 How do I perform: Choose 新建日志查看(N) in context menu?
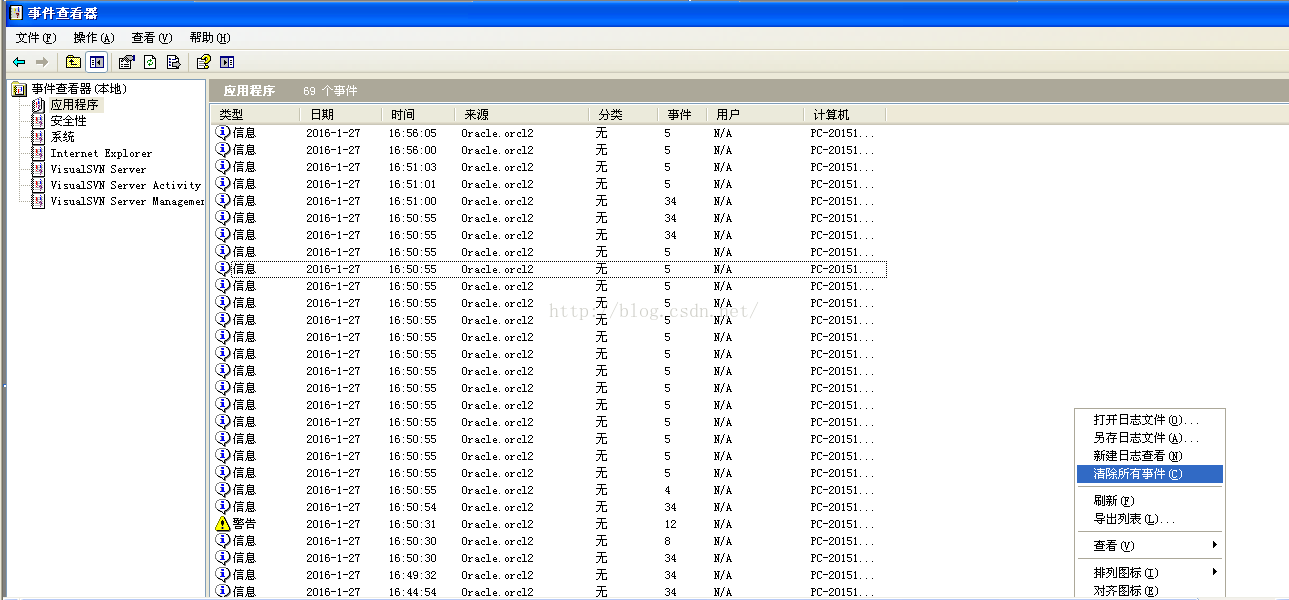[x=1150, y=456]
